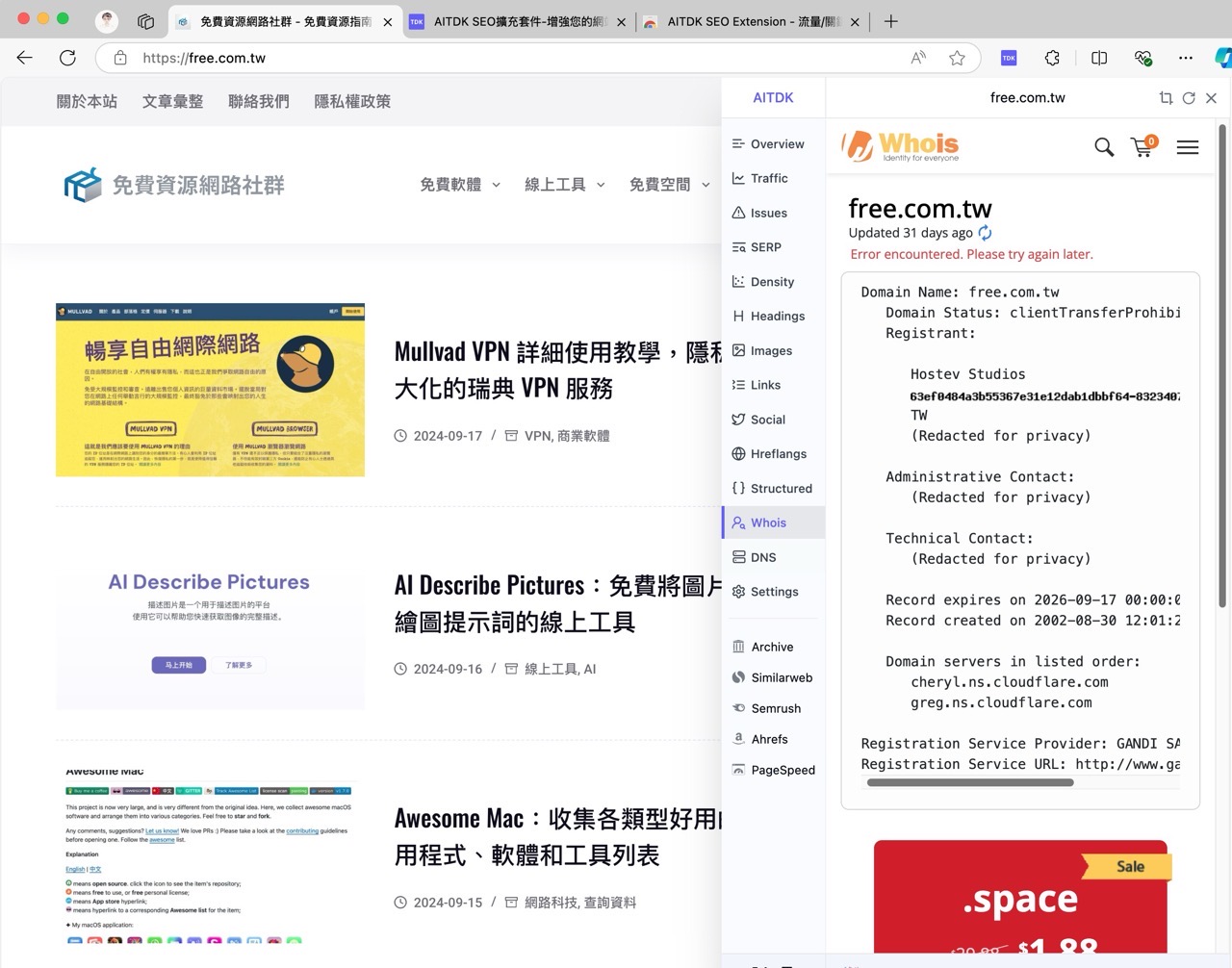Image resolution: width=1232 pixels, height=968 pixels.
Task: Click the Whois logo in panel
Action: tap(900, 146)
